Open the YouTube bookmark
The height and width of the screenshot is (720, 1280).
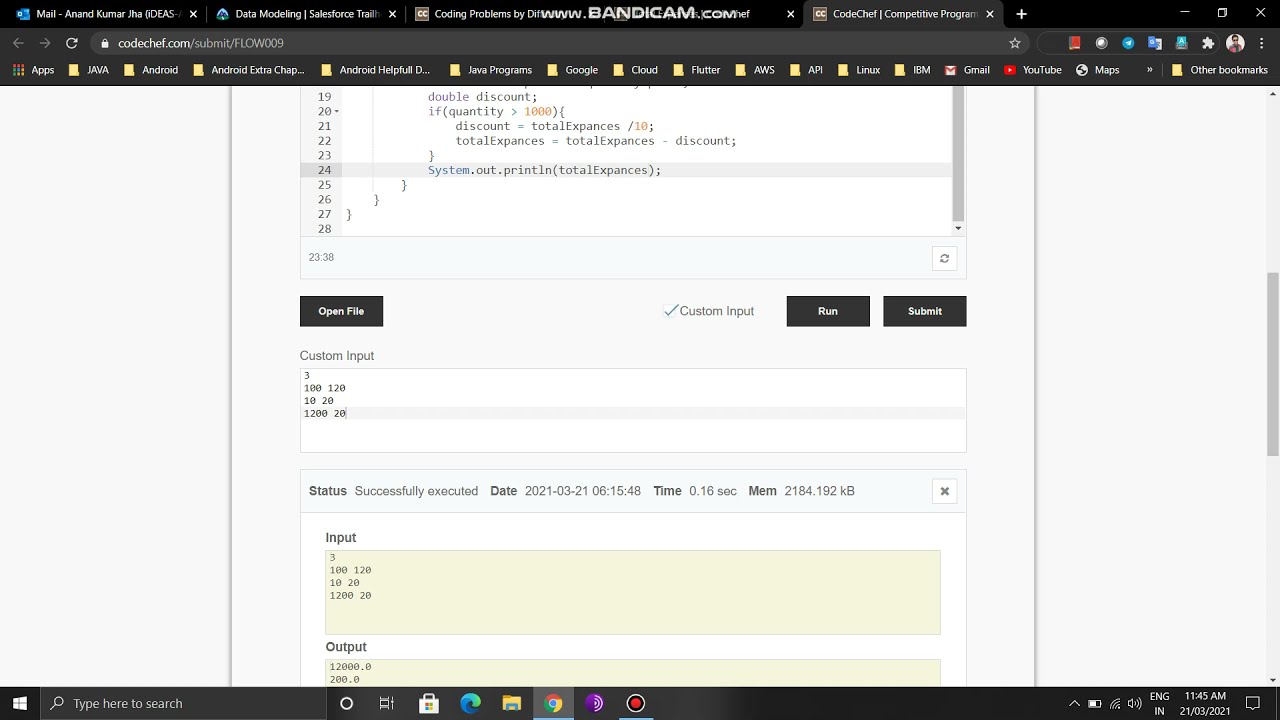pyautogui.click(x=1032, y=70)
